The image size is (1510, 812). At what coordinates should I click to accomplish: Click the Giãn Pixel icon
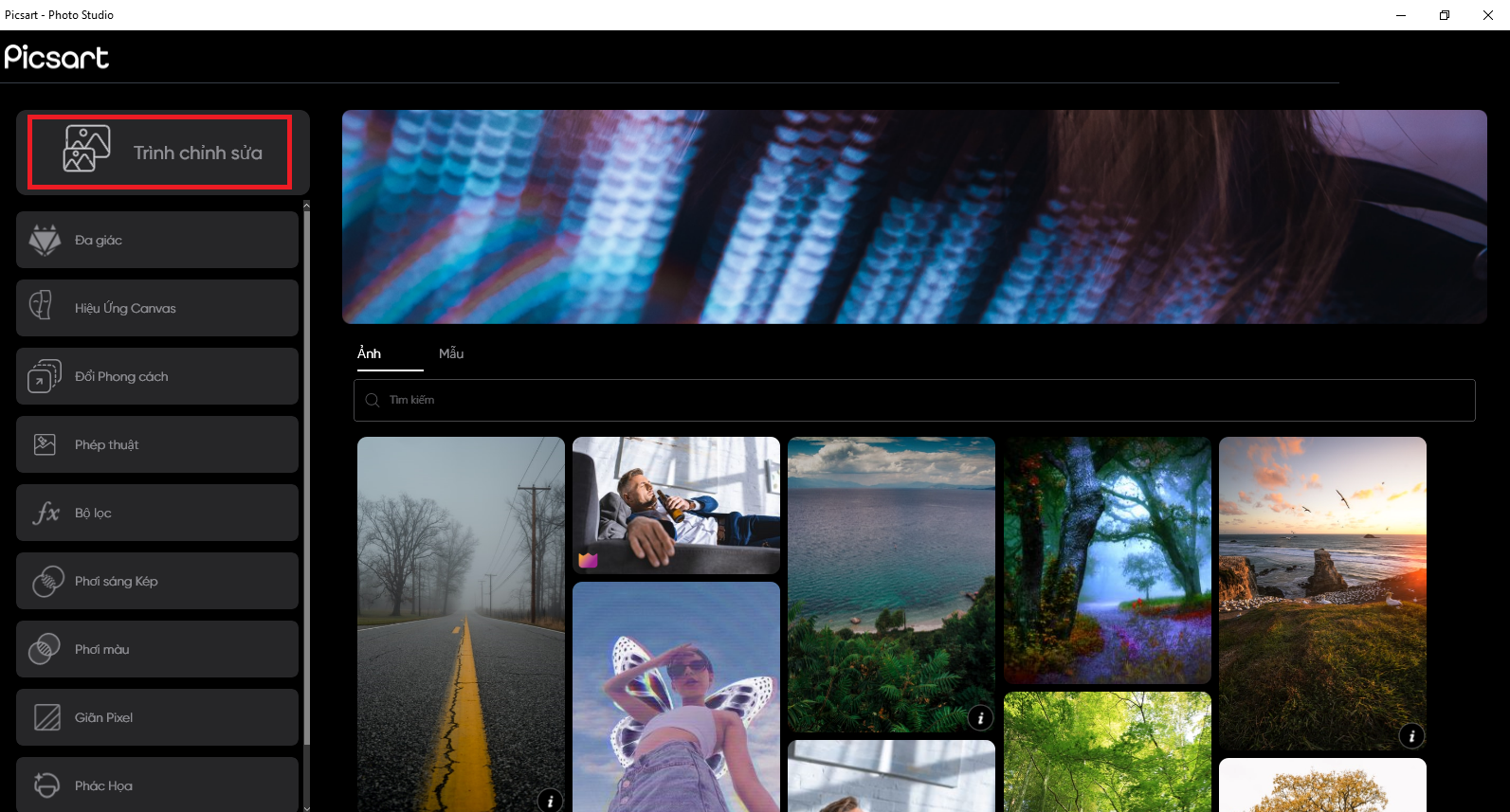point(46,717)
